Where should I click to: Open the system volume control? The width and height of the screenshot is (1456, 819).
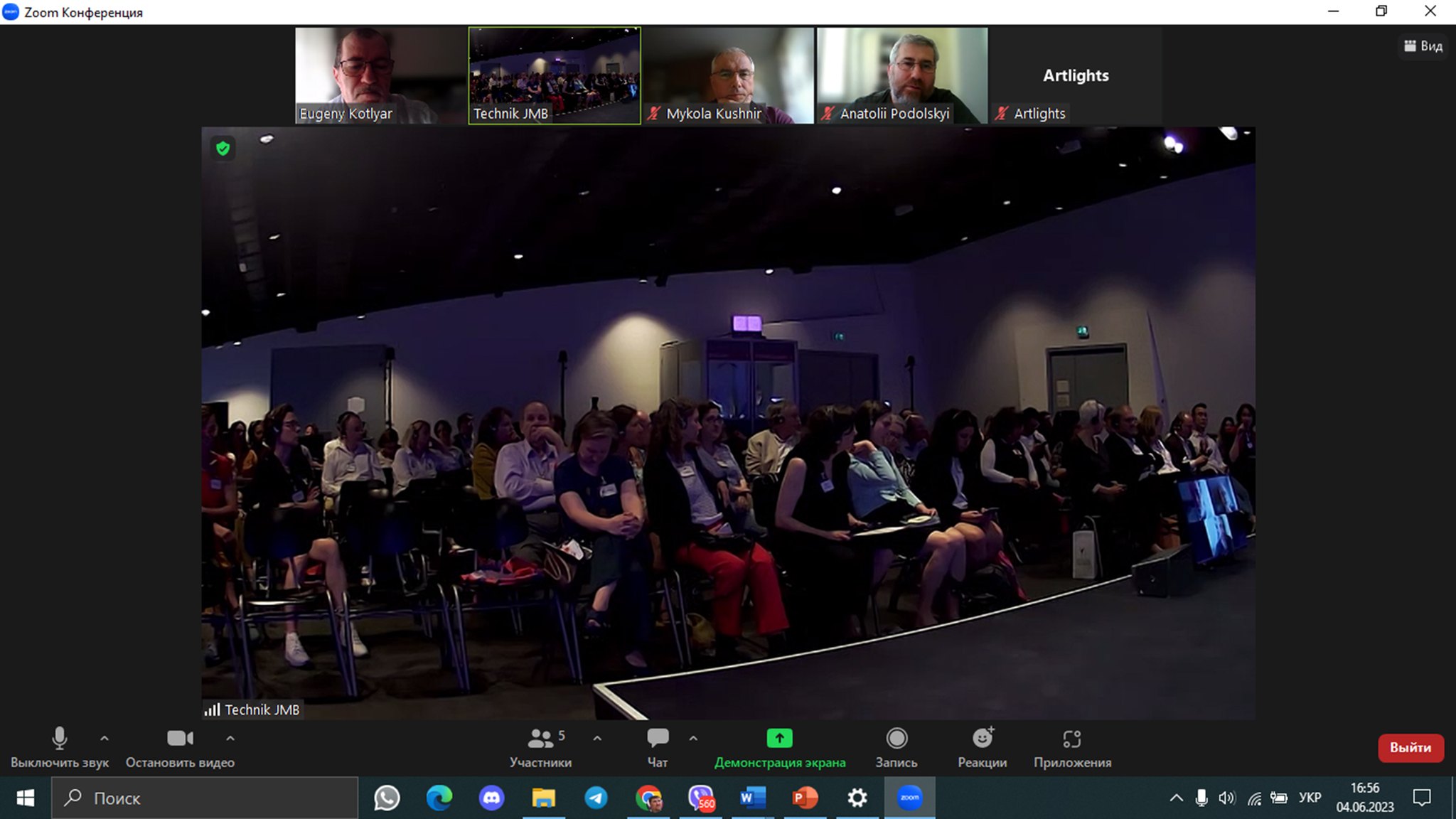(x=1226, y=798)
